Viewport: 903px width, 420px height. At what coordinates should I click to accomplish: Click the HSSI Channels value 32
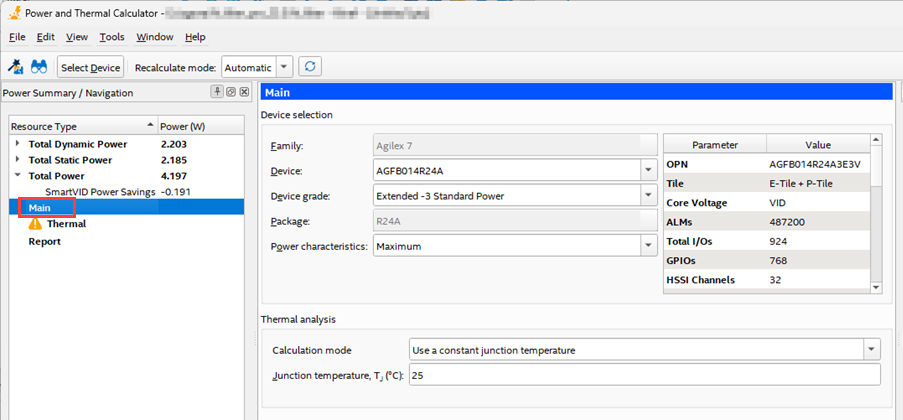point(775,280)
